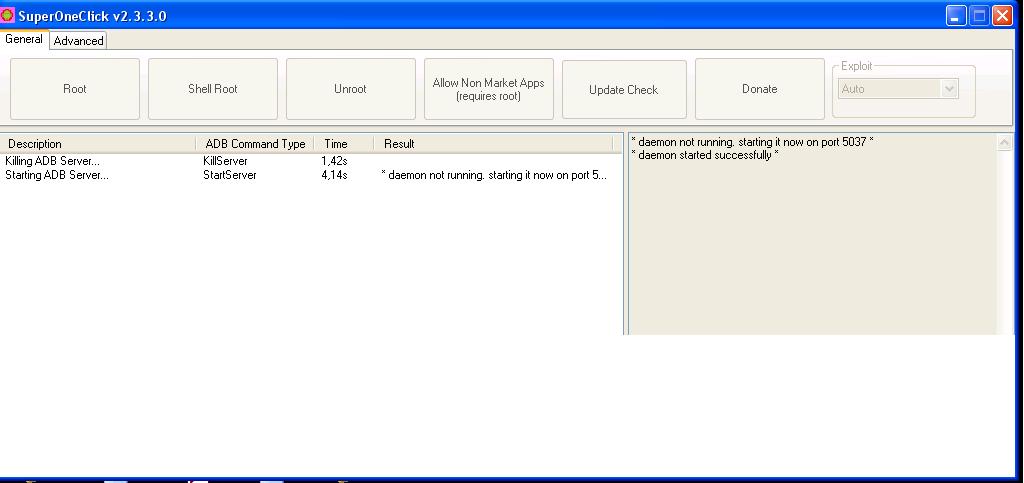Click the Unroot button
1024x483 pixels.
point(351,89)
